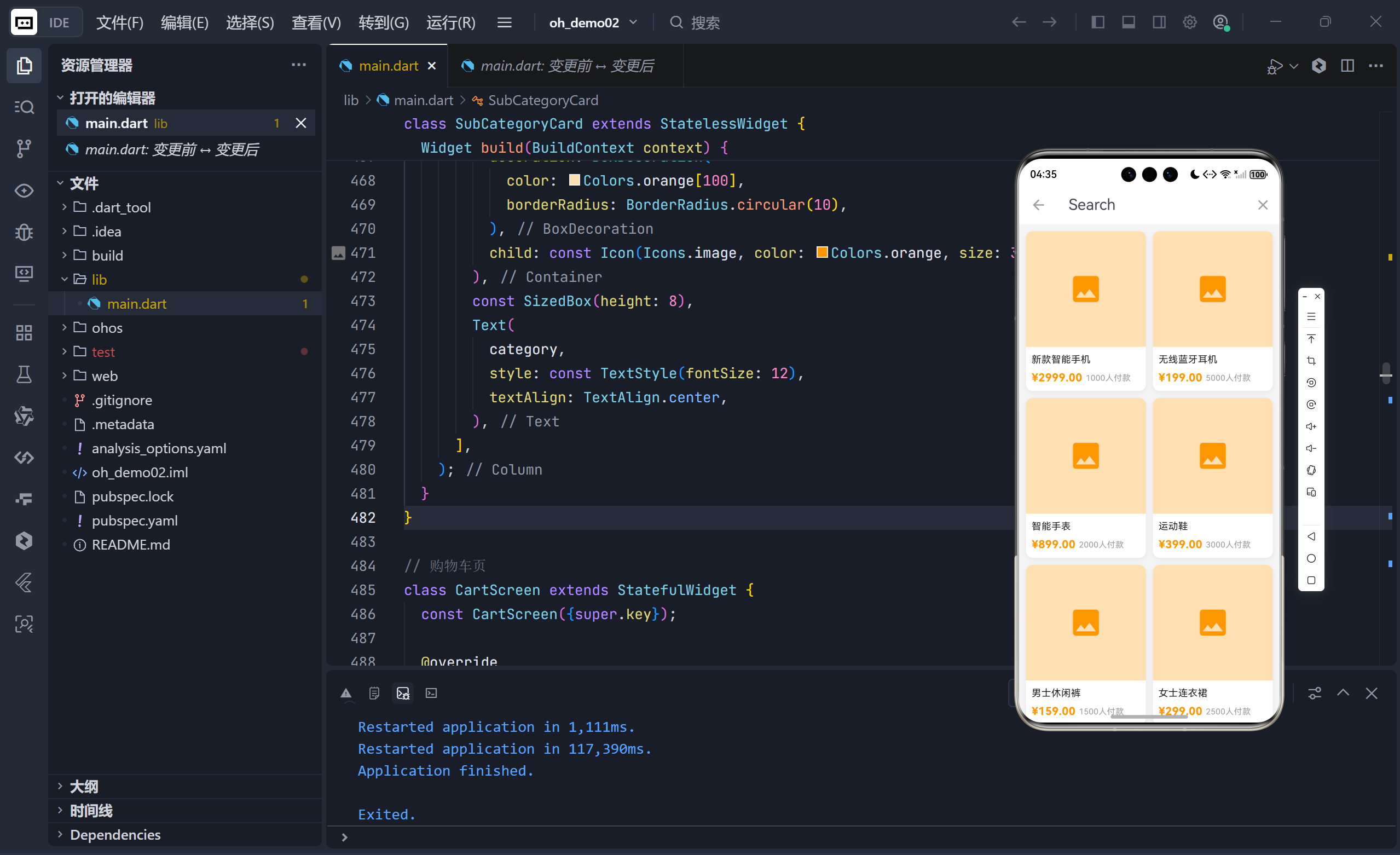Click the Flutter icon in activity bar
Viewport: 1400px width, 855px height.
tap(24, 582)
